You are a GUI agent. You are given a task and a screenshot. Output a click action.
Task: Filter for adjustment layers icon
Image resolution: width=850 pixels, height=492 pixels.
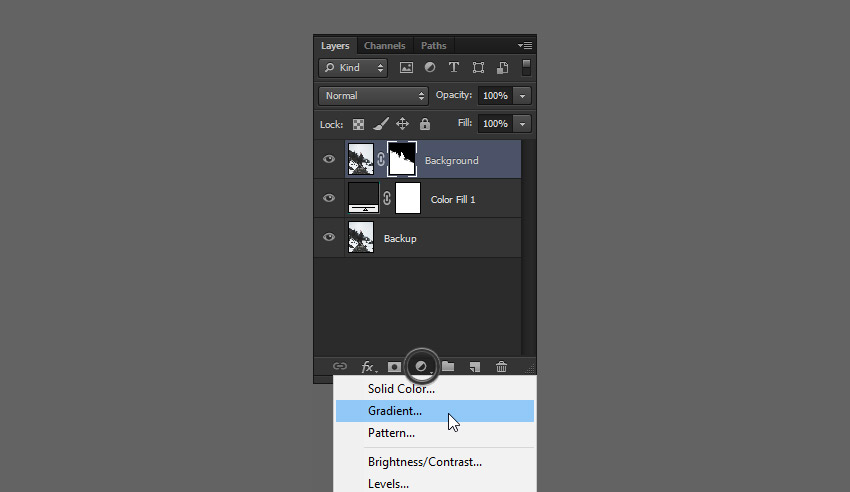(430, 67)
